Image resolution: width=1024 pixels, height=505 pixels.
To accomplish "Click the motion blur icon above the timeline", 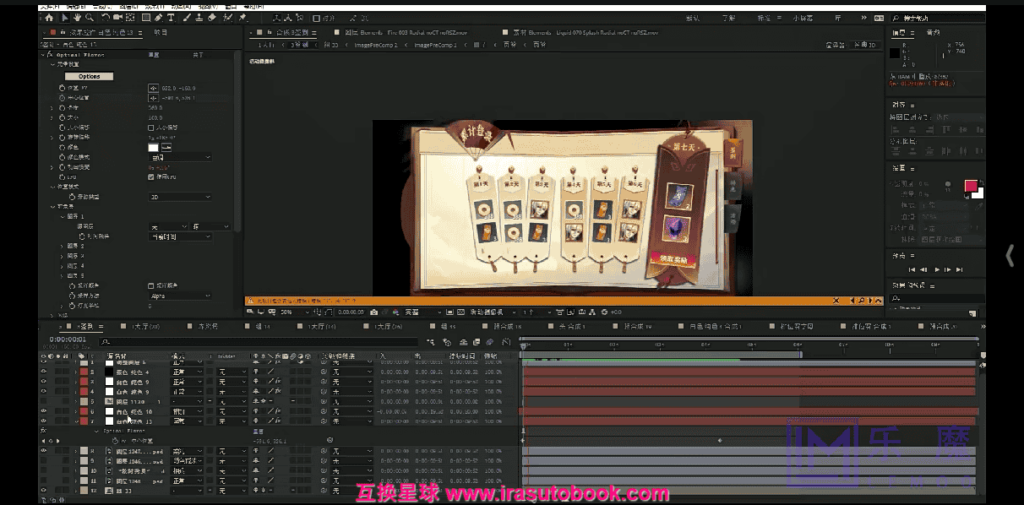I will 490,342.
